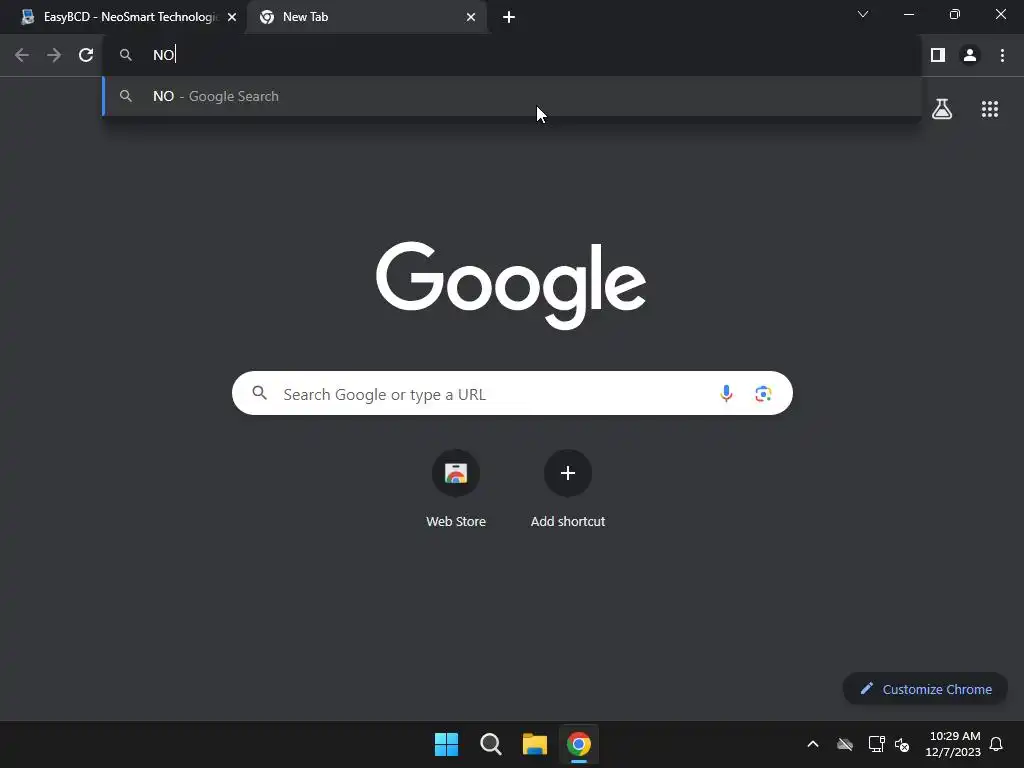
Task: Click the magnifier icon in the address bar
Action: pos(126,56)
